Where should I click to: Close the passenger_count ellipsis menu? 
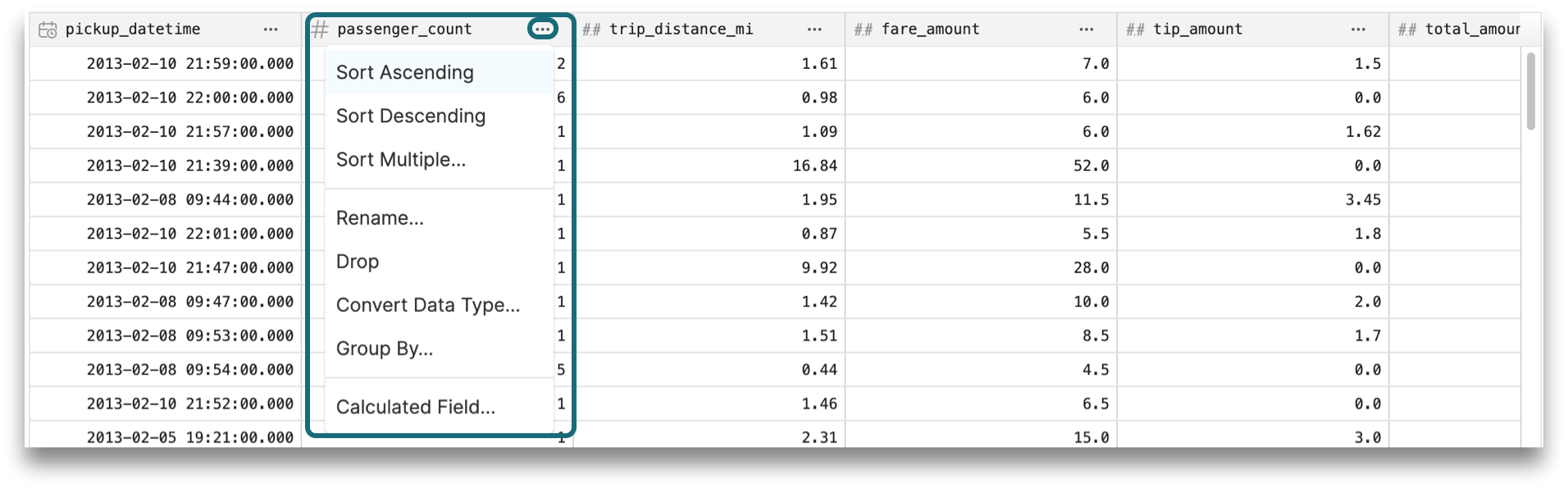point(542,30)
